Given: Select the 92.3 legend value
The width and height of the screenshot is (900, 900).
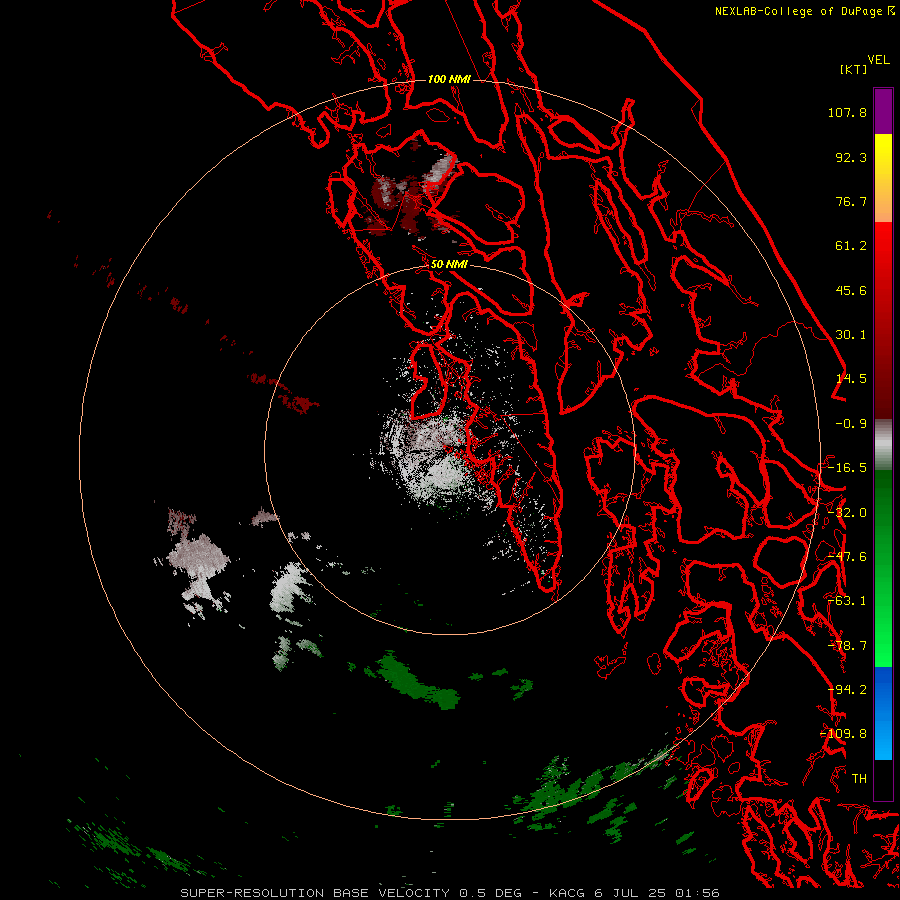Looking at the screenshot, I should pyautogui.click(x=851, y=157).
